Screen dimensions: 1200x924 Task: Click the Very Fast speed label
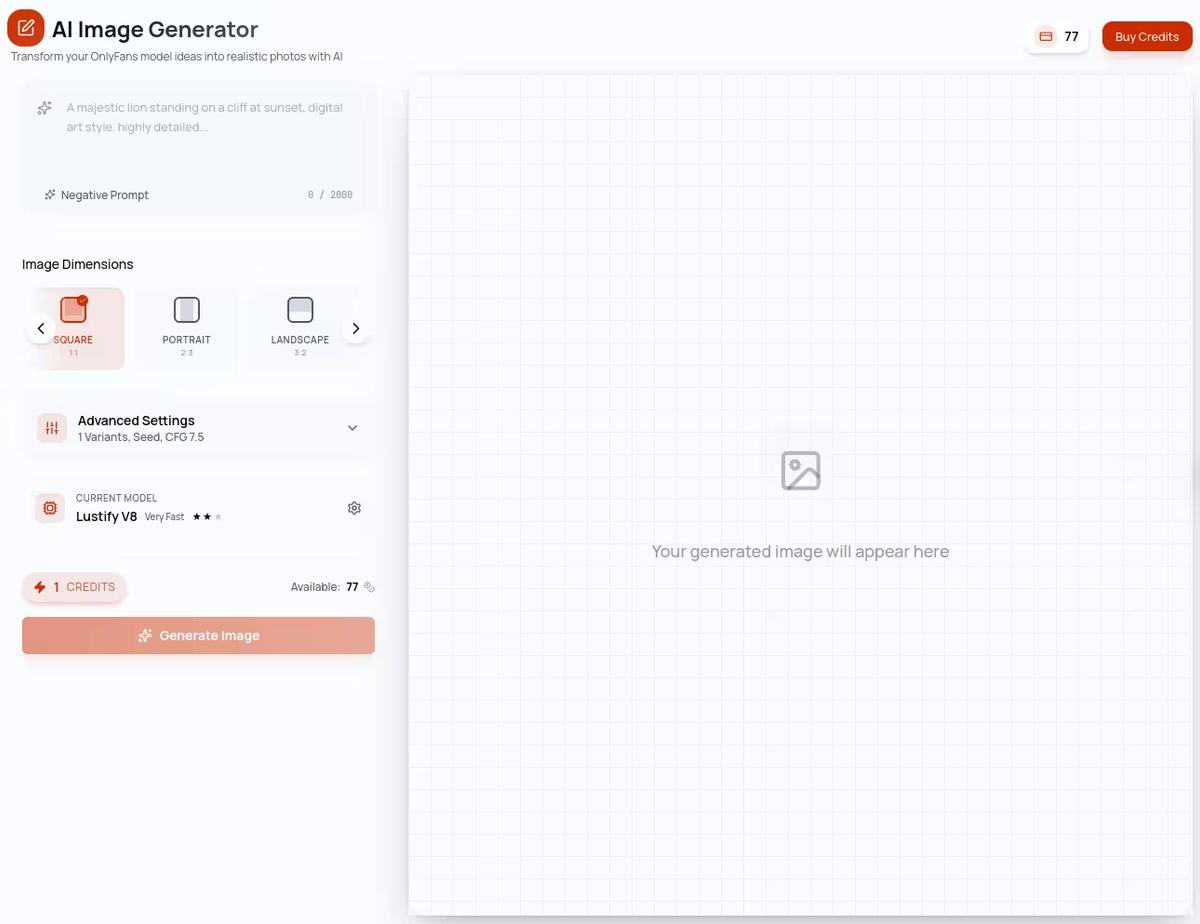coord(164,517)
